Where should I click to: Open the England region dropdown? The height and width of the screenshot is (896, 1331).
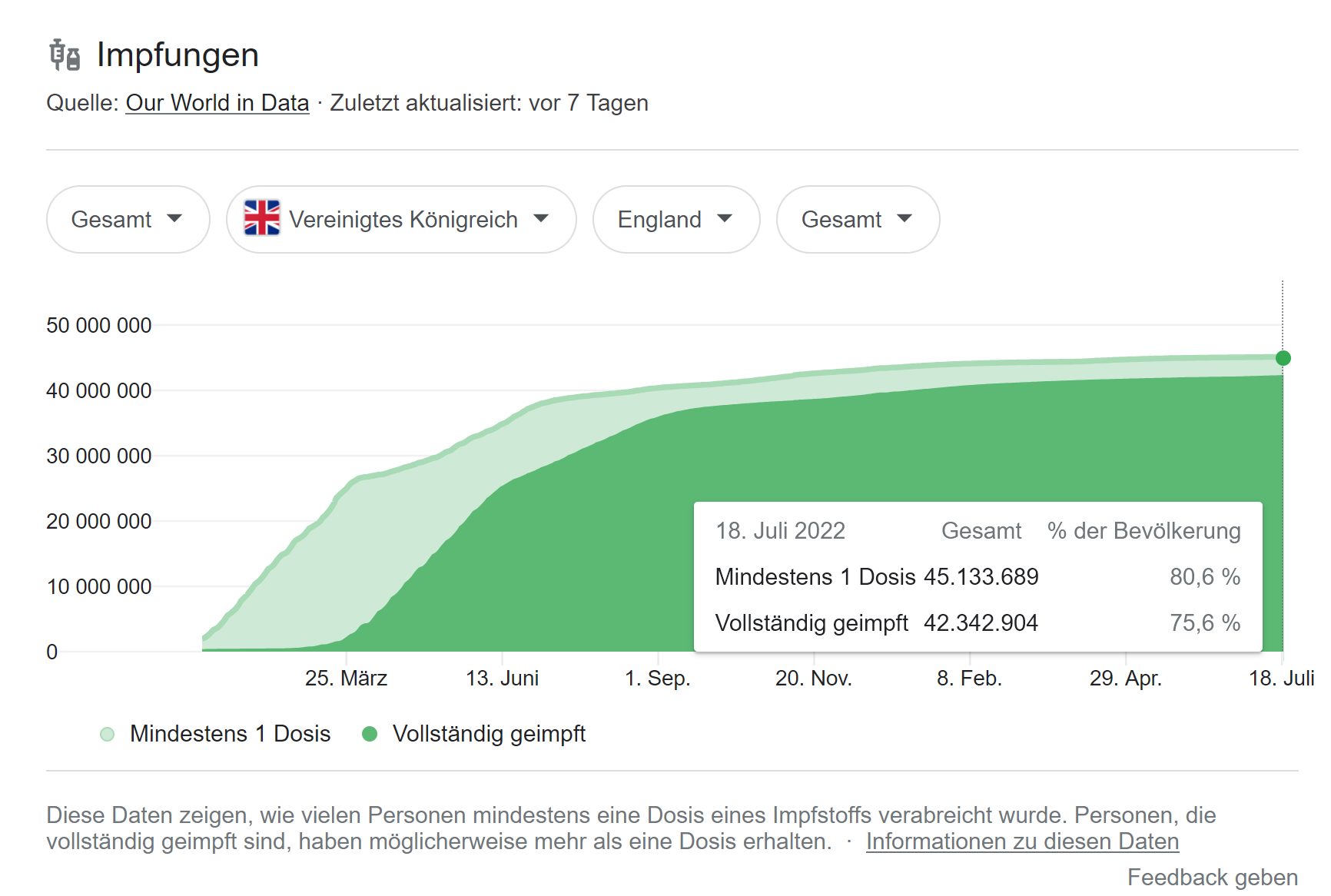pyautogui.click(x=675, y=219)
